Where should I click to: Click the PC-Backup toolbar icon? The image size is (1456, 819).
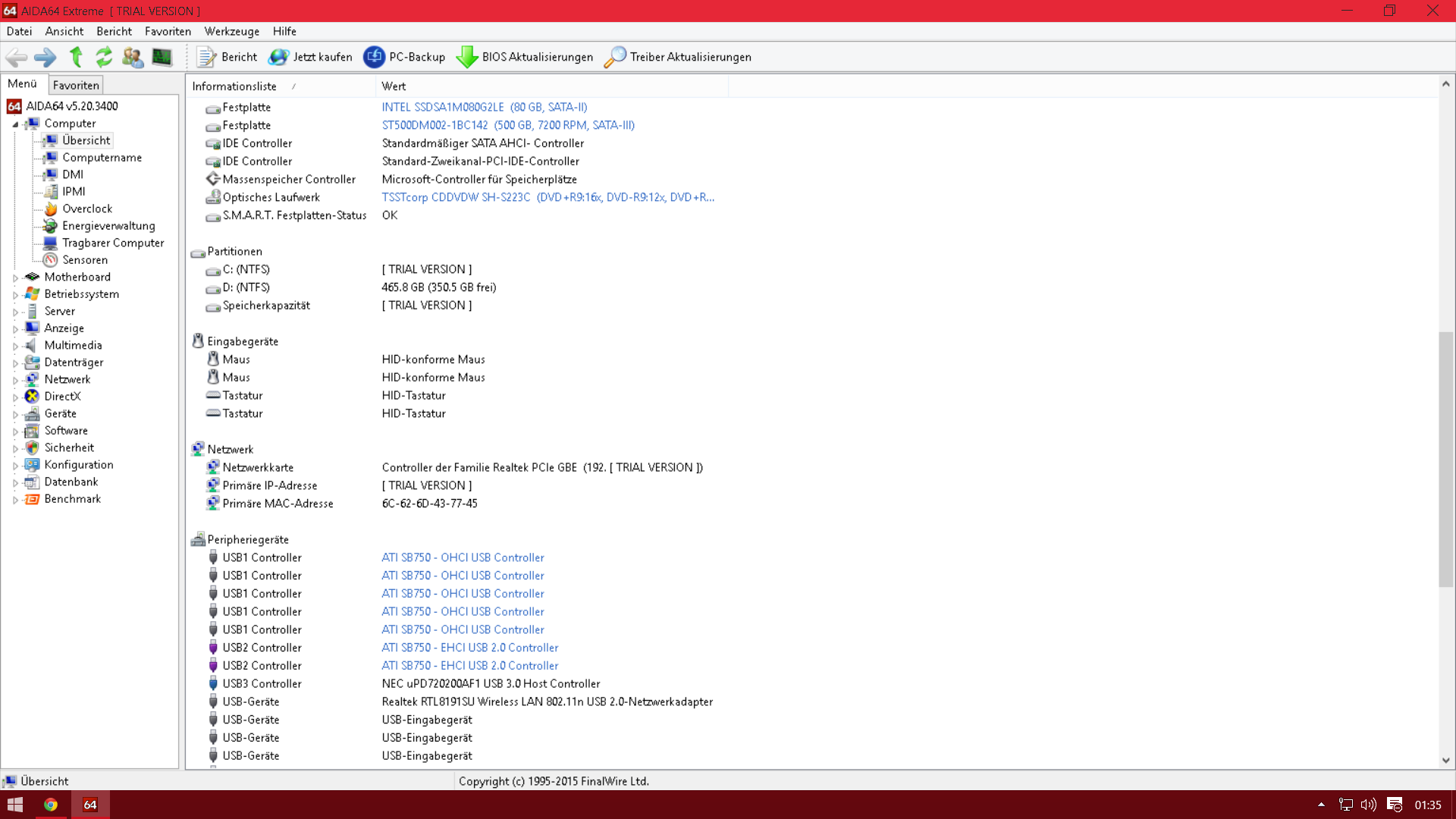(x=375, y=57)
